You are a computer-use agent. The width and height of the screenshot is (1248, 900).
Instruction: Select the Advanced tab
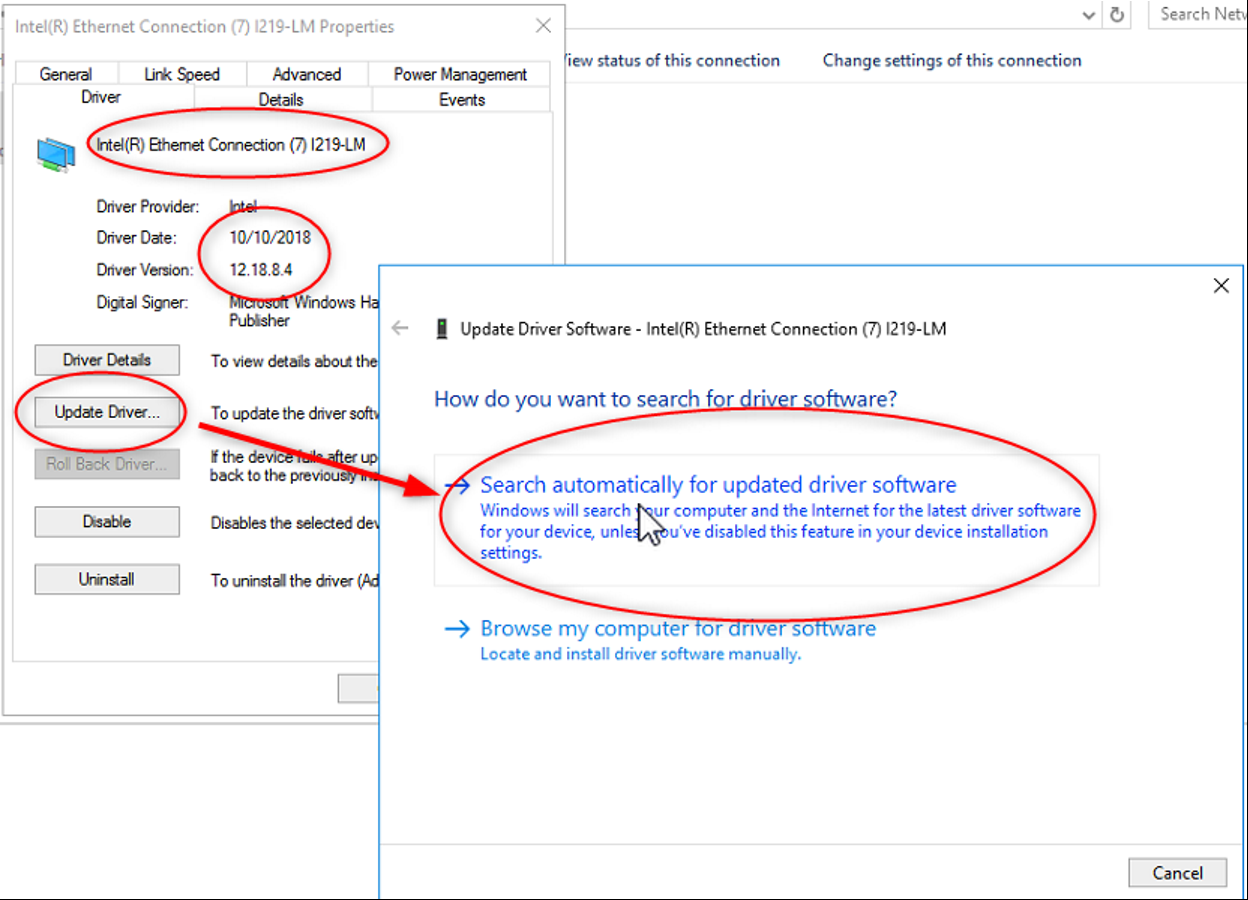pos(307,74)
